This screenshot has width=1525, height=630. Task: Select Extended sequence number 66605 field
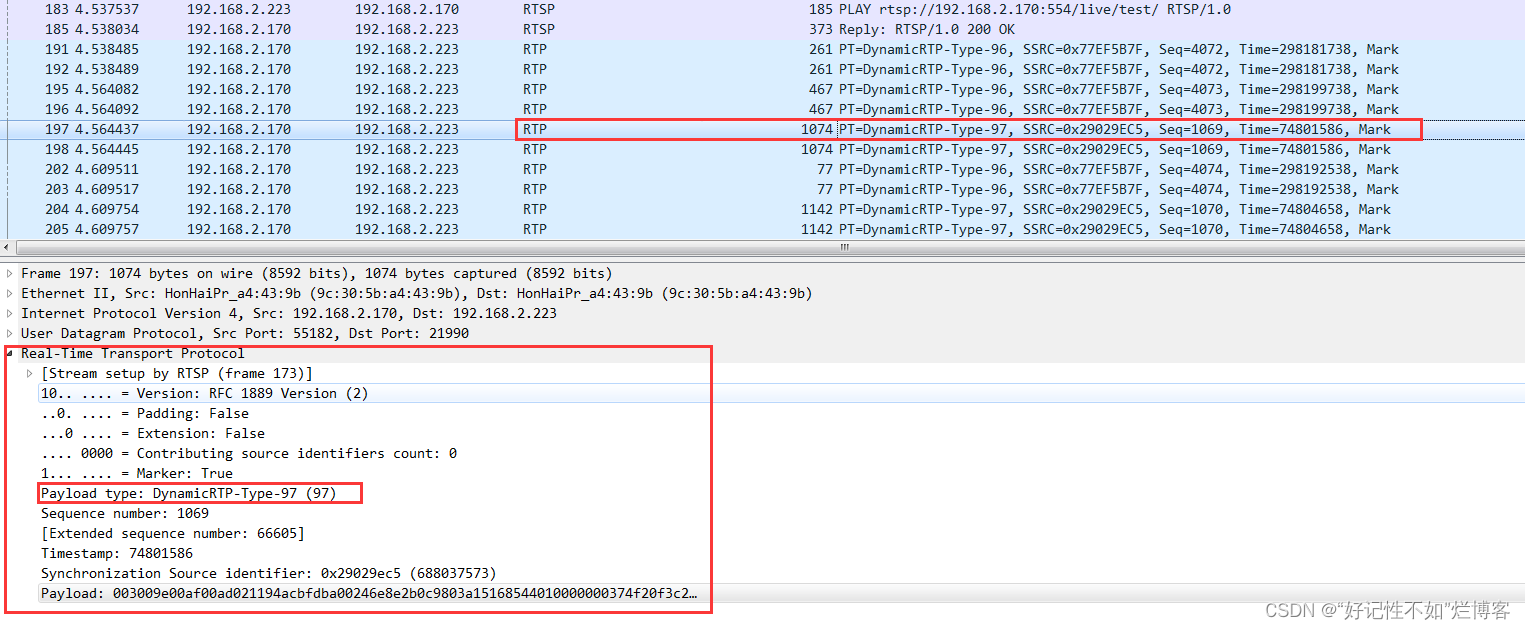[173, 533]
